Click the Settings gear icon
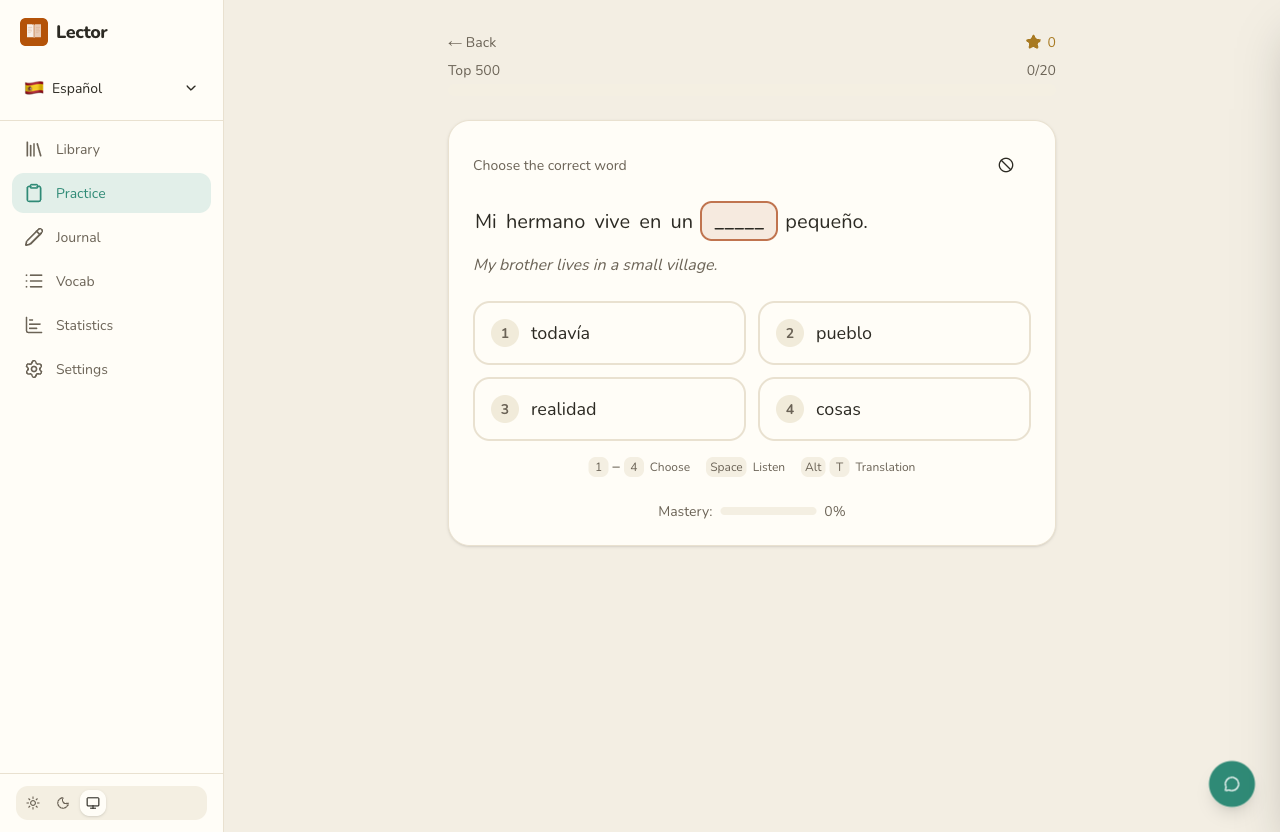This screenshot has width=1280, height=832. [x=34, y=369]
